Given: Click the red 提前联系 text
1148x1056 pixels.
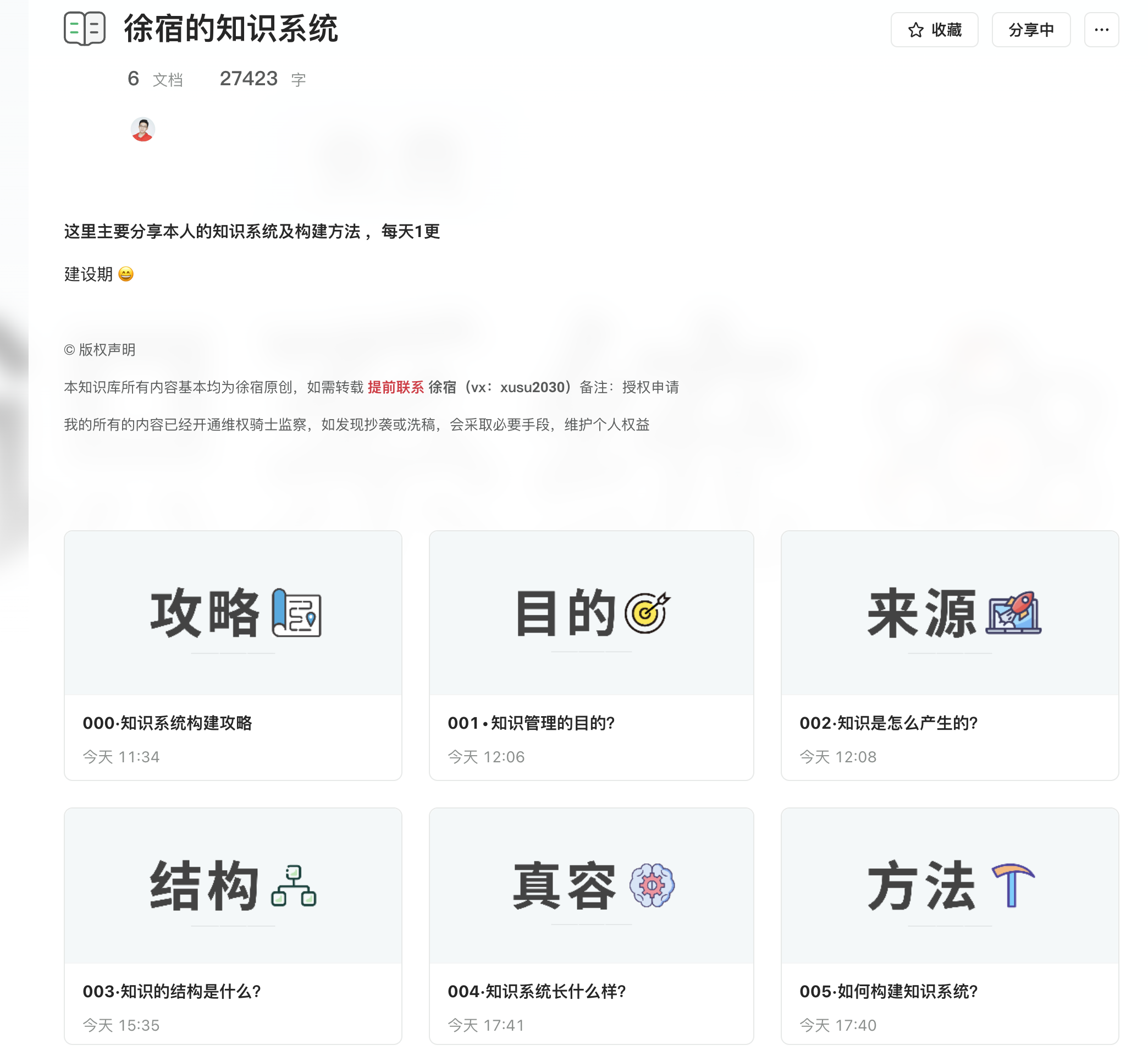Looking at the screenshot, I should [395, 387].
